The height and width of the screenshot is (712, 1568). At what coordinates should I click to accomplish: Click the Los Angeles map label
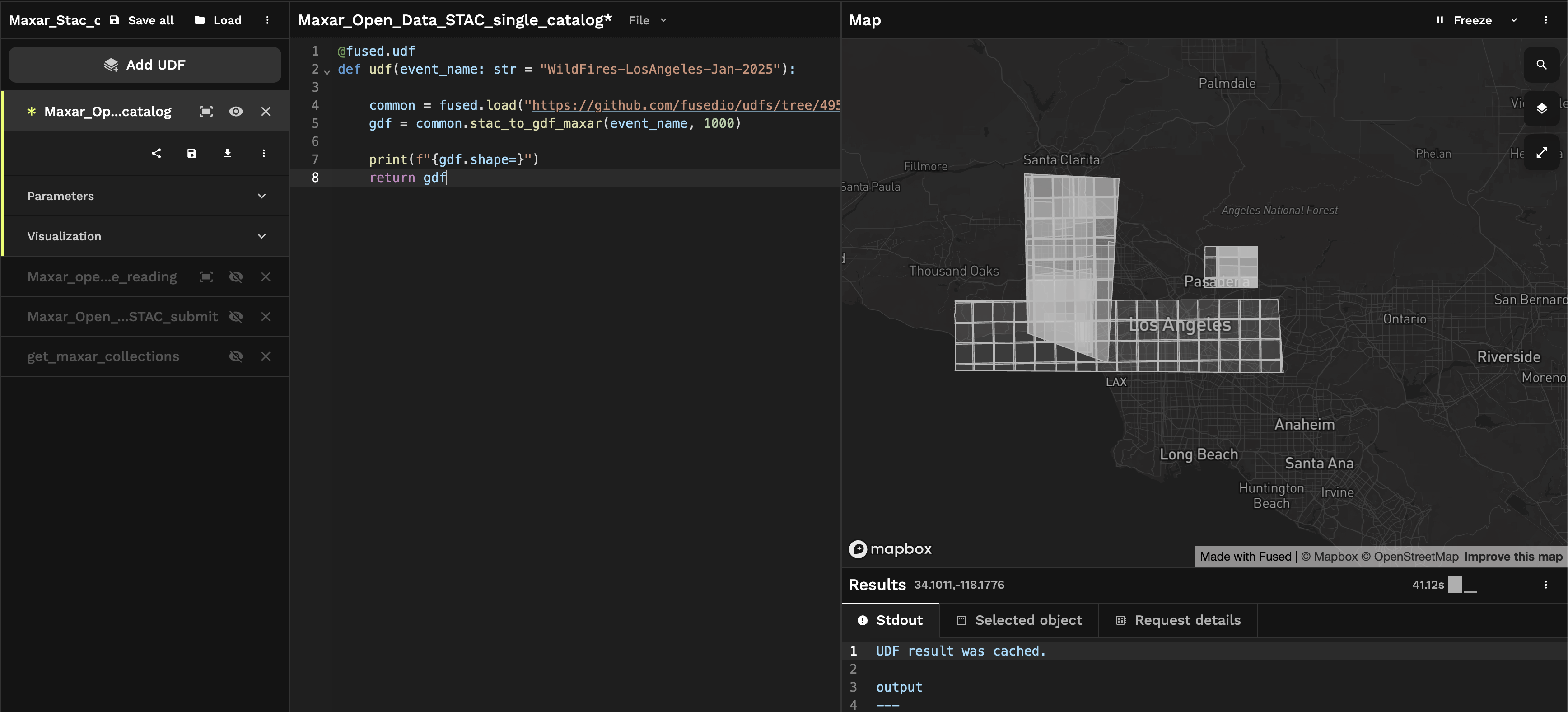[1180, 325]
